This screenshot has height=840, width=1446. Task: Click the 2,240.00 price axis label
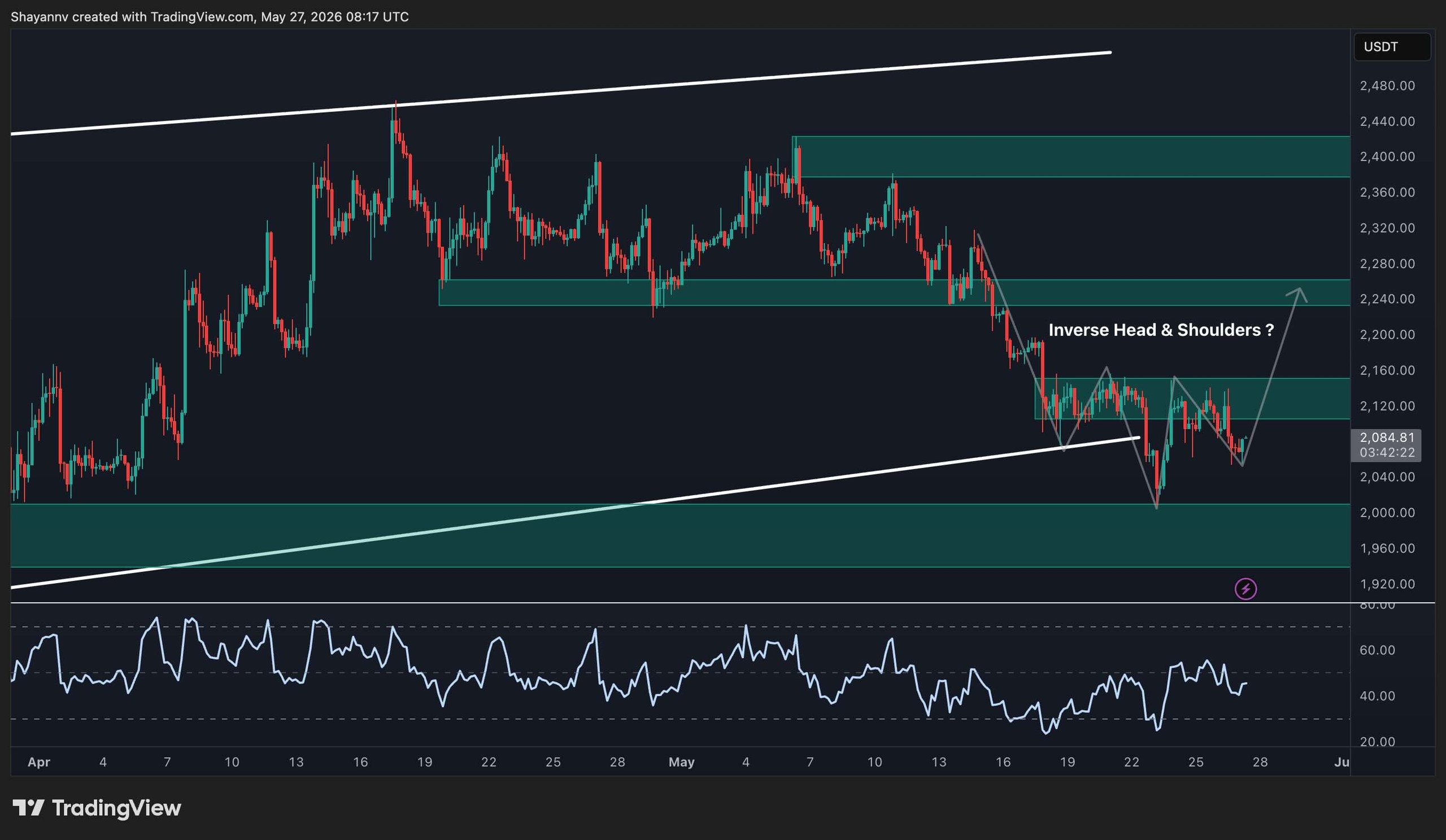pyautogui.click(x=1387, y=299)
